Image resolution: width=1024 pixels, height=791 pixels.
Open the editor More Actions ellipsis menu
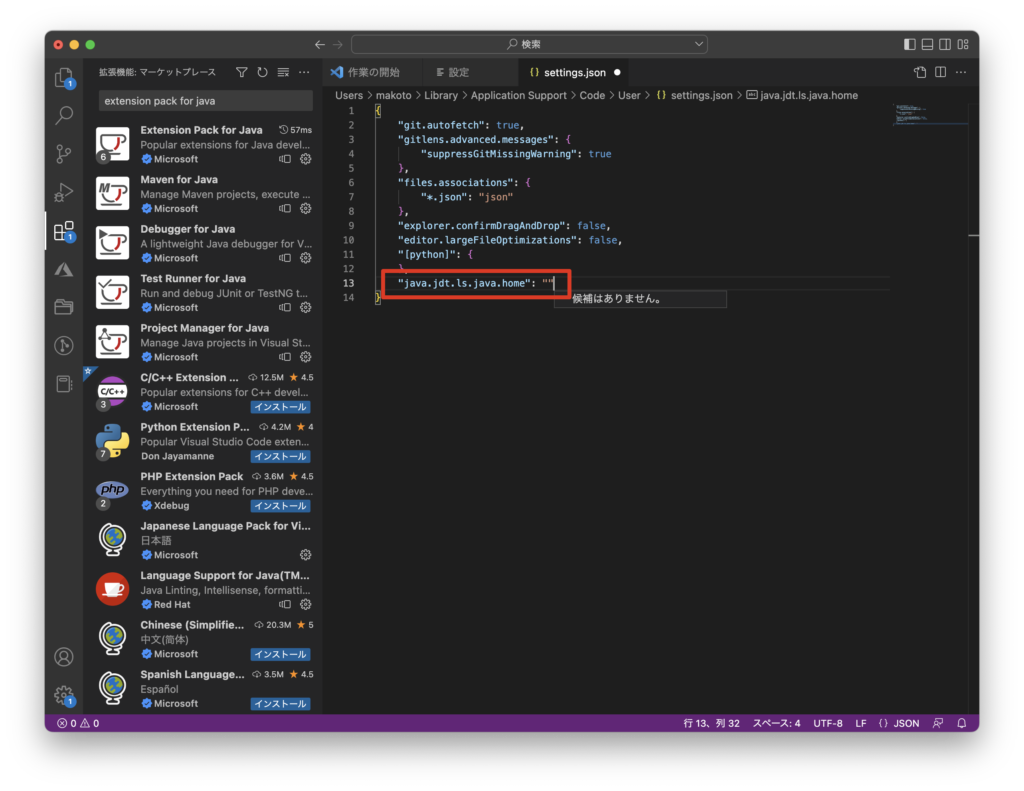click(x=961, y=73)
